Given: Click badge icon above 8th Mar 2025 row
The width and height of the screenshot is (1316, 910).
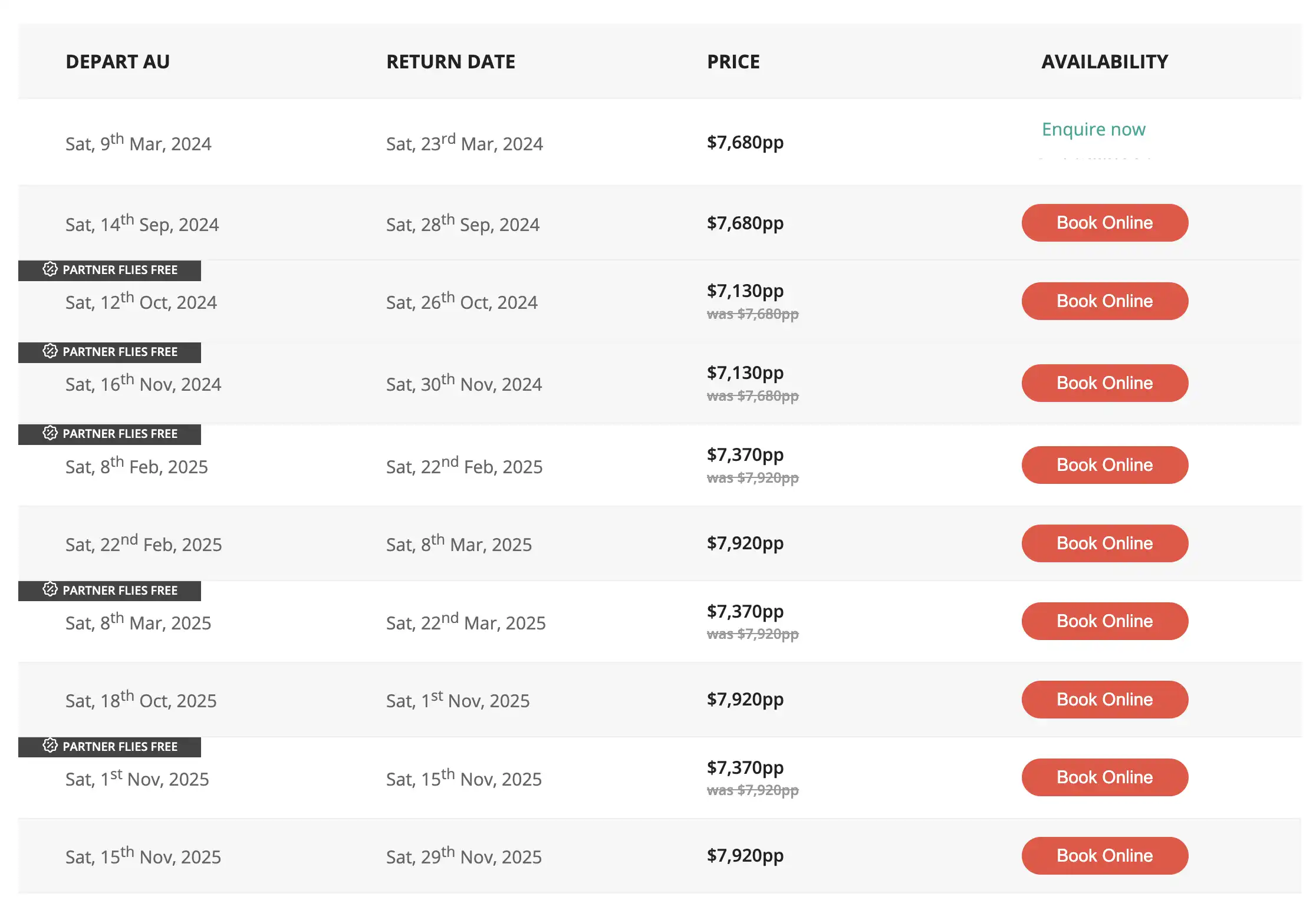Looking at the screenshot, I should coord(50,589).
